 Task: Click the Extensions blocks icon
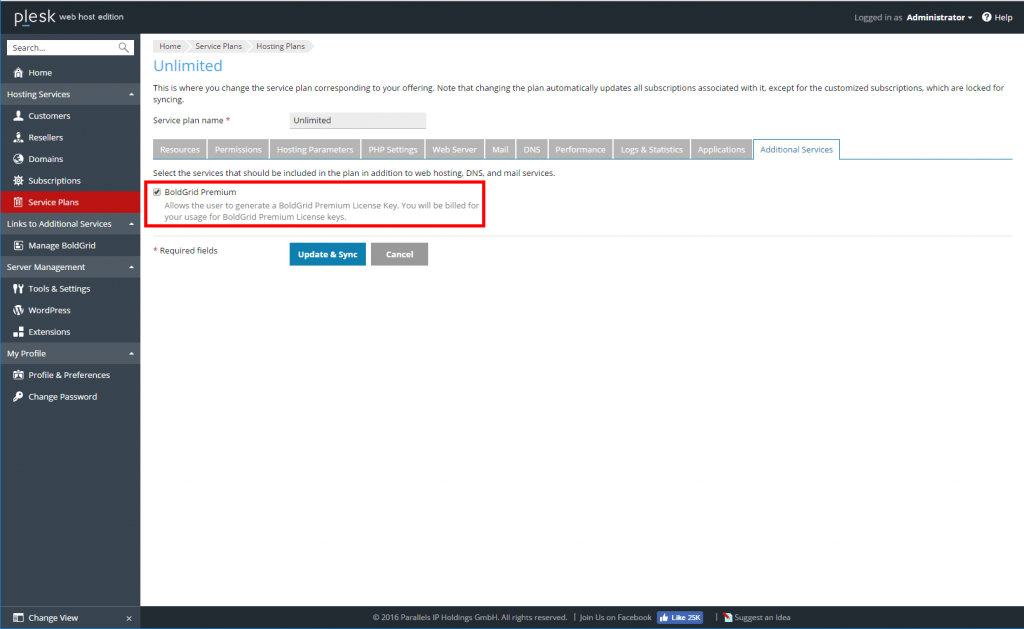tap(18, 332)
